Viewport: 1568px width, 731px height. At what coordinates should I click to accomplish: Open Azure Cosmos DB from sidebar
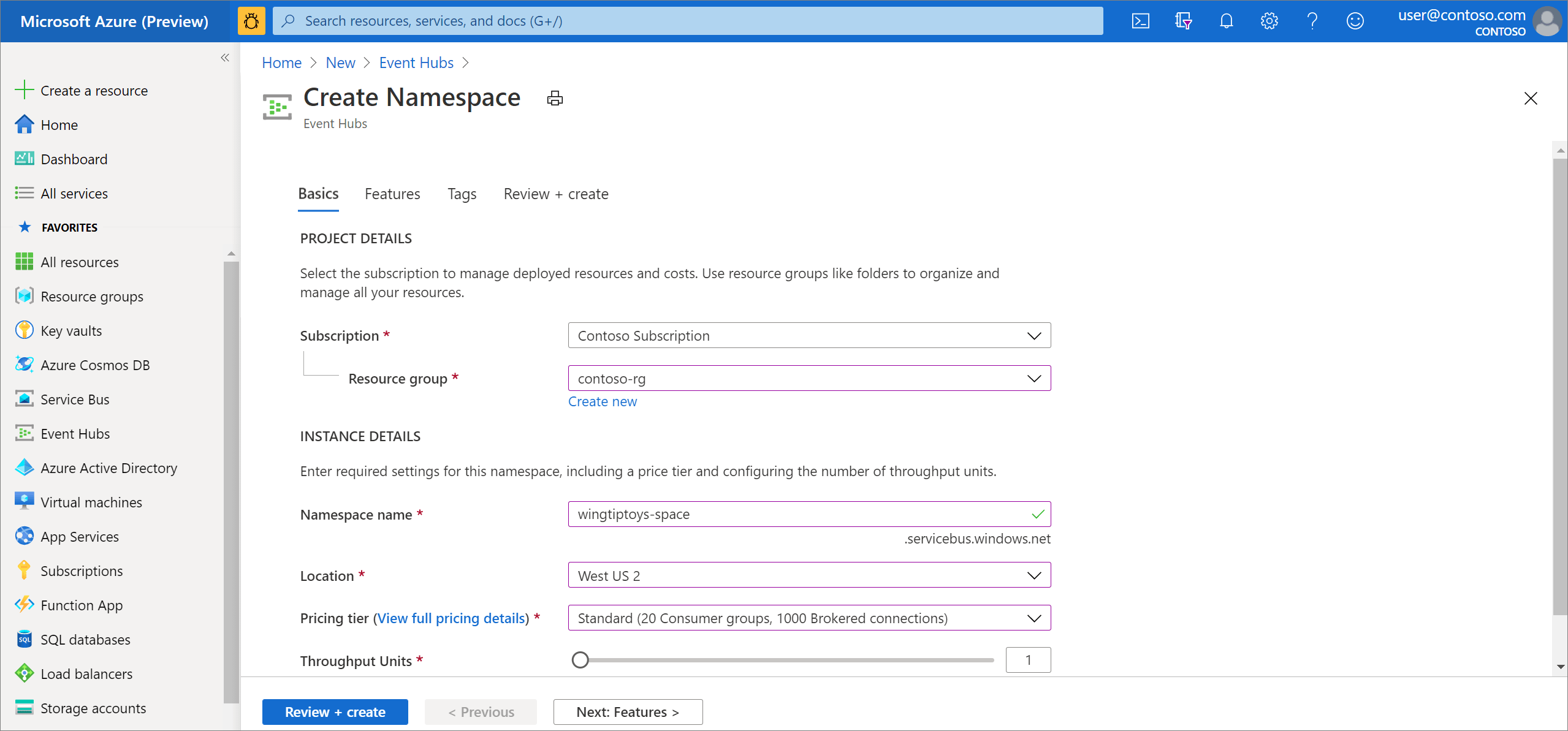(x=95, y=365)
